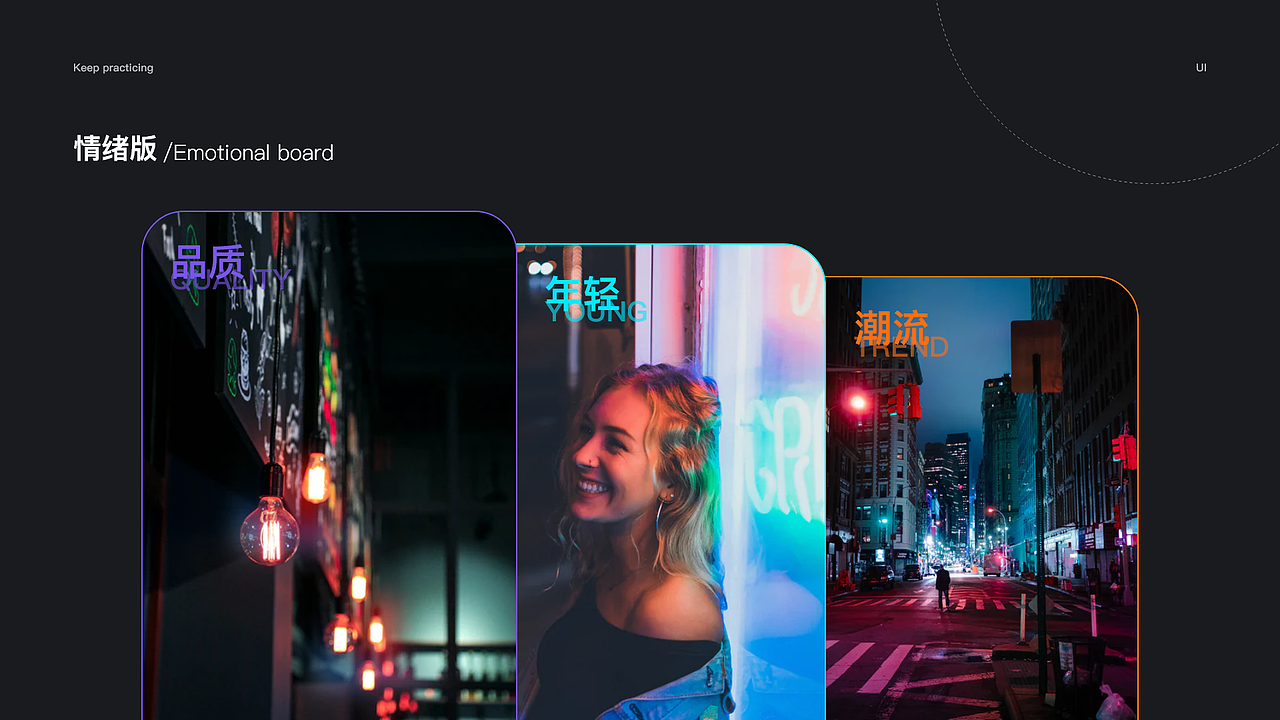Image resolution: width=1280 pixels, height=720 pixels.
Task: Click the 'UI' label in the top right
Action: tap(1201, 68)
